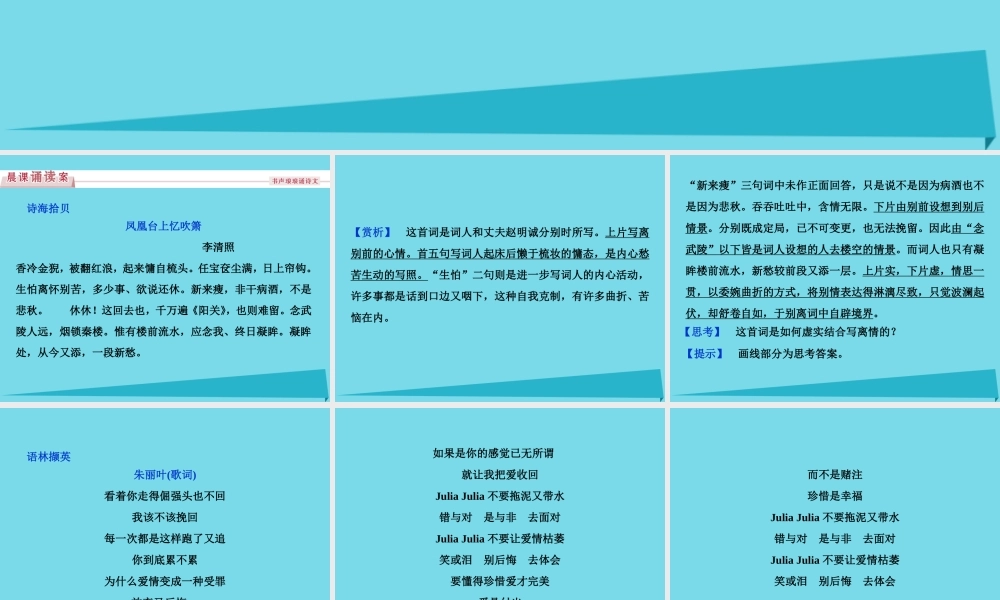Select the slide beginning with 【赏析】

(500, 278)
